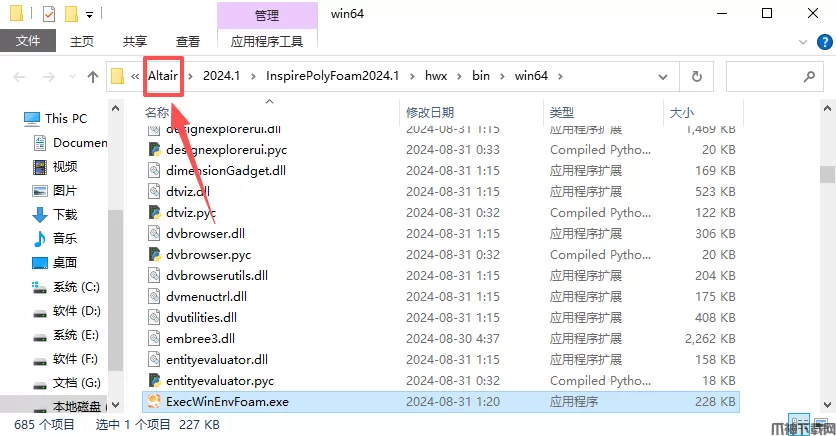This screenshot has width=836, height=436.
Task: Open the recent locations dropdown arrow
Action: coord(73,77)
